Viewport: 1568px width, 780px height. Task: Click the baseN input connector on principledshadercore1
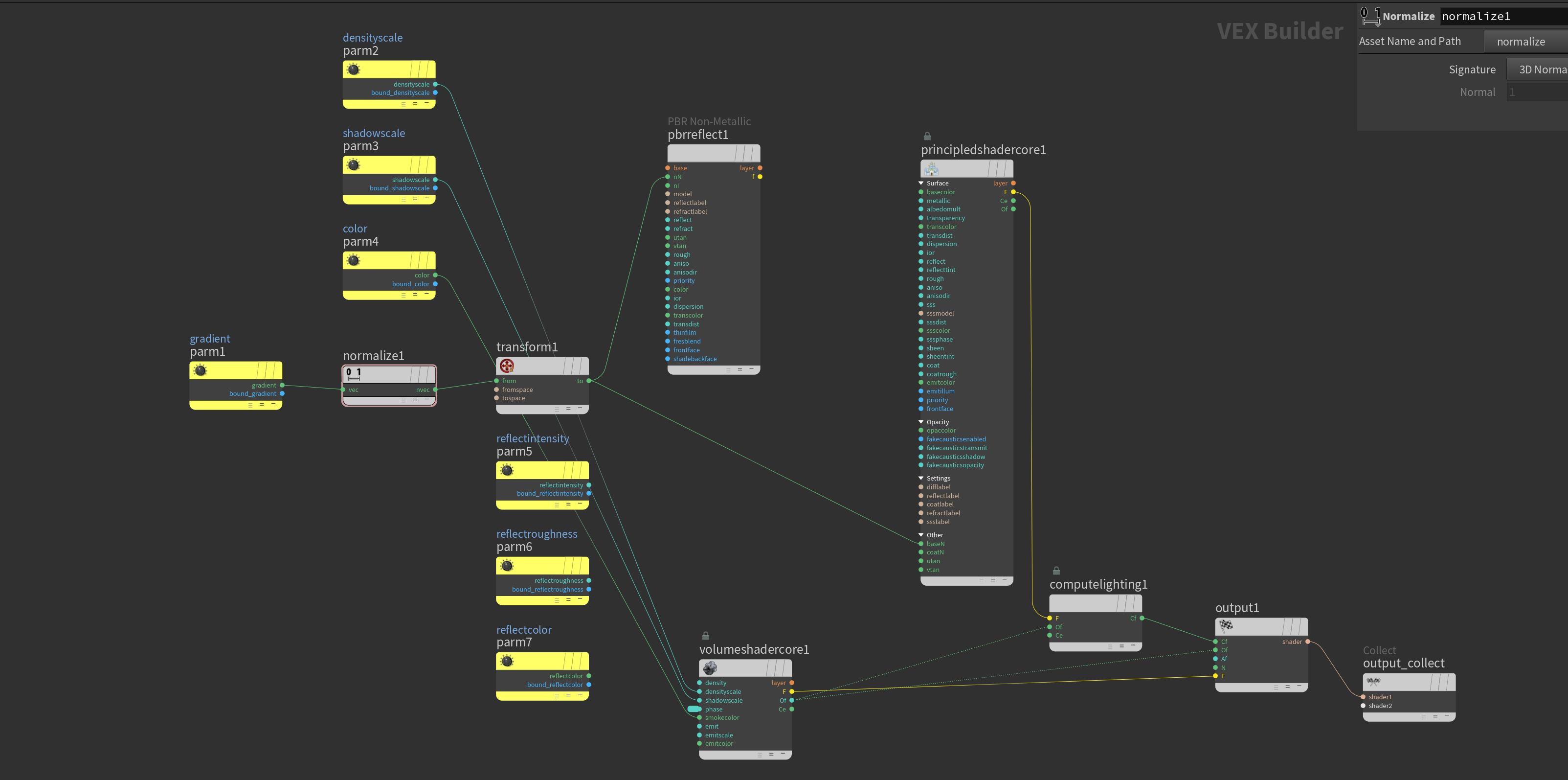921,544
